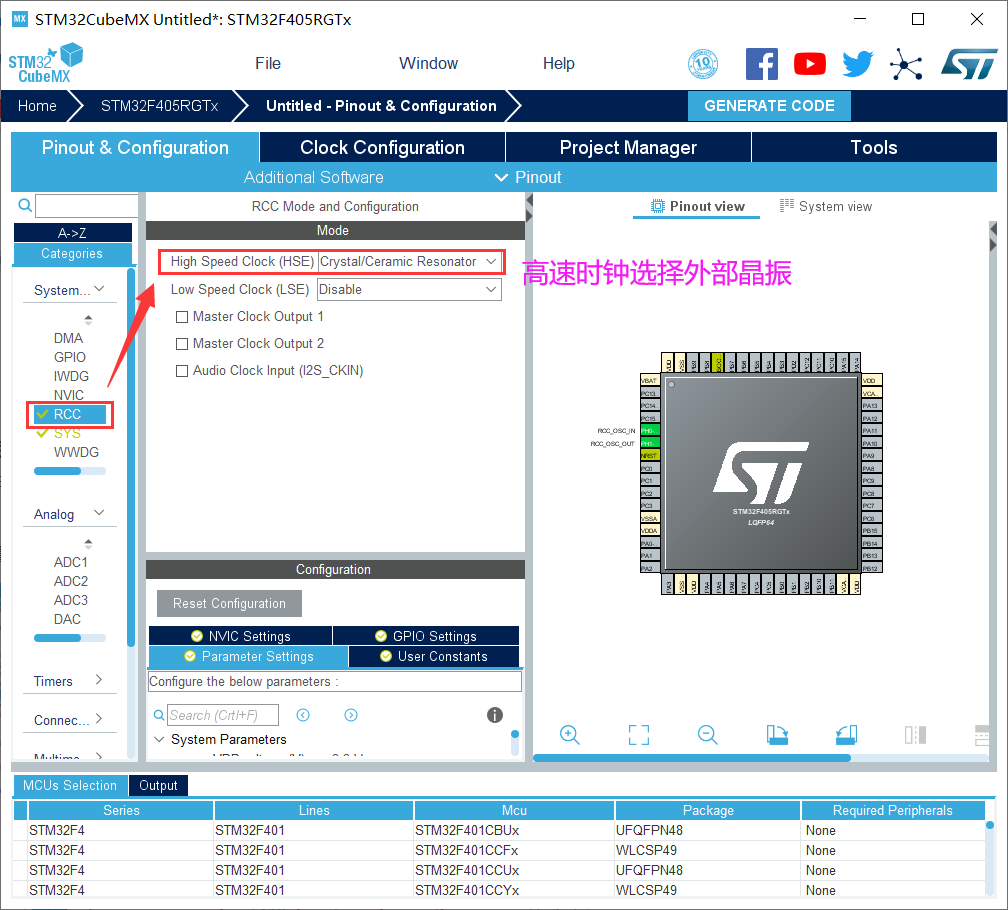Switch to the Clock Configuration tab
This screenshot has height=910, width=1008.
[382, 147]
